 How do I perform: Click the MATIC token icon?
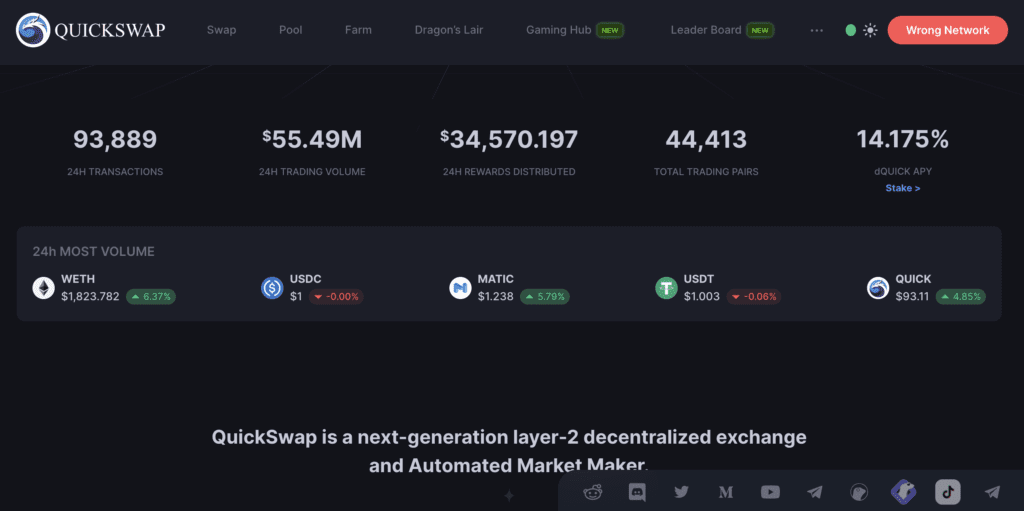[x=460, y=288]
